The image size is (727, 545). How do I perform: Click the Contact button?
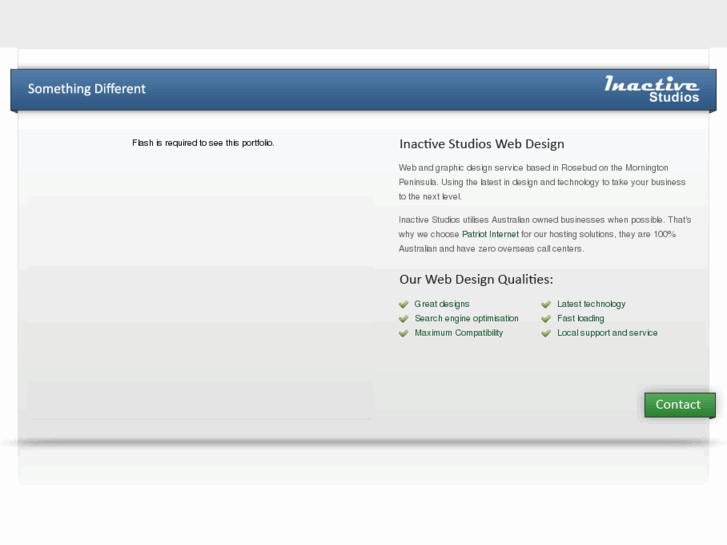679,405
